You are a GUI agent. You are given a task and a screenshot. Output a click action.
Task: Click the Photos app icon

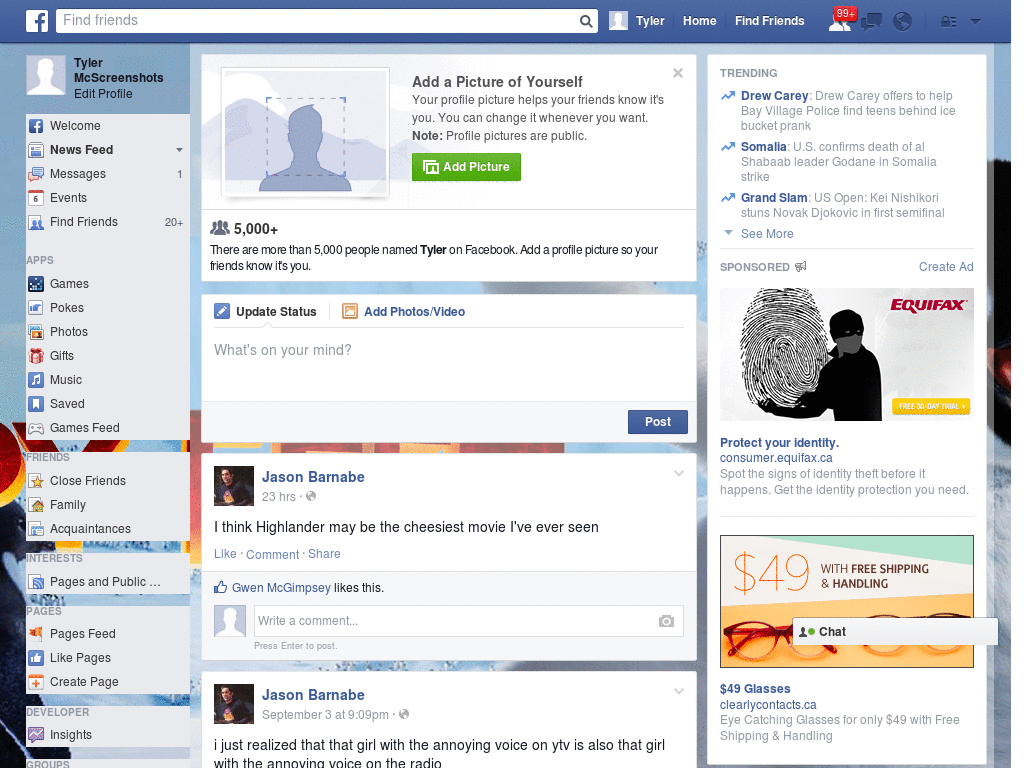coord(36,332)
